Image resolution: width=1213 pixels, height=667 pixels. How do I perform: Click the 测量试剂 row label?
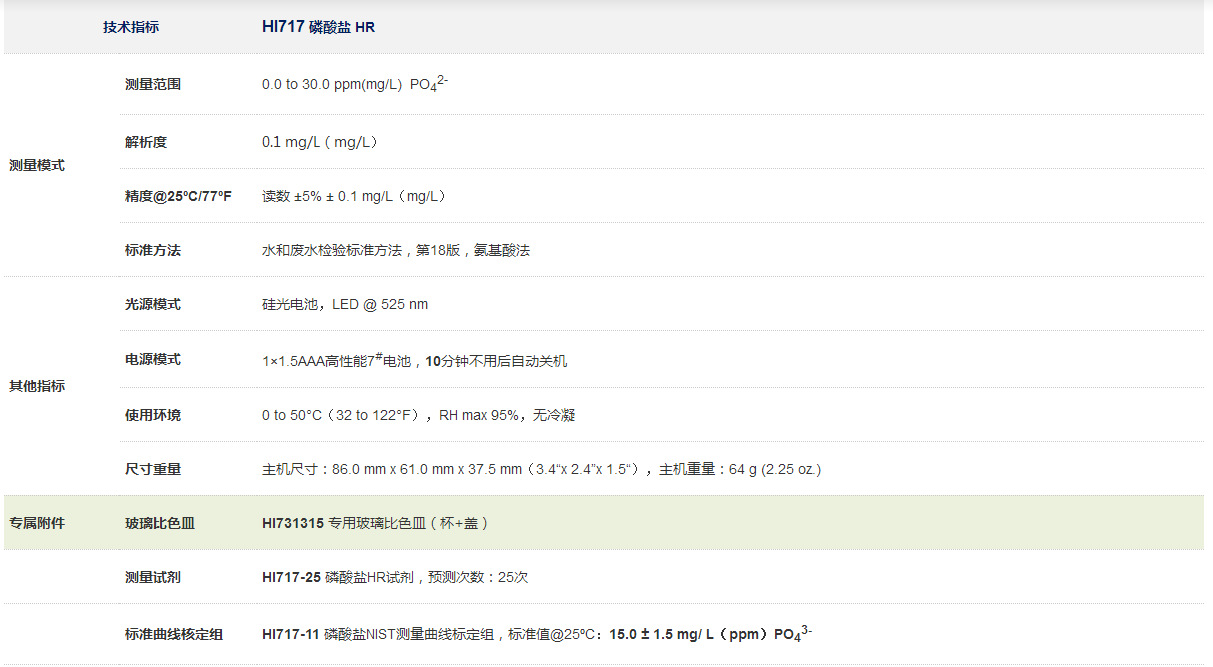point(153,577)
